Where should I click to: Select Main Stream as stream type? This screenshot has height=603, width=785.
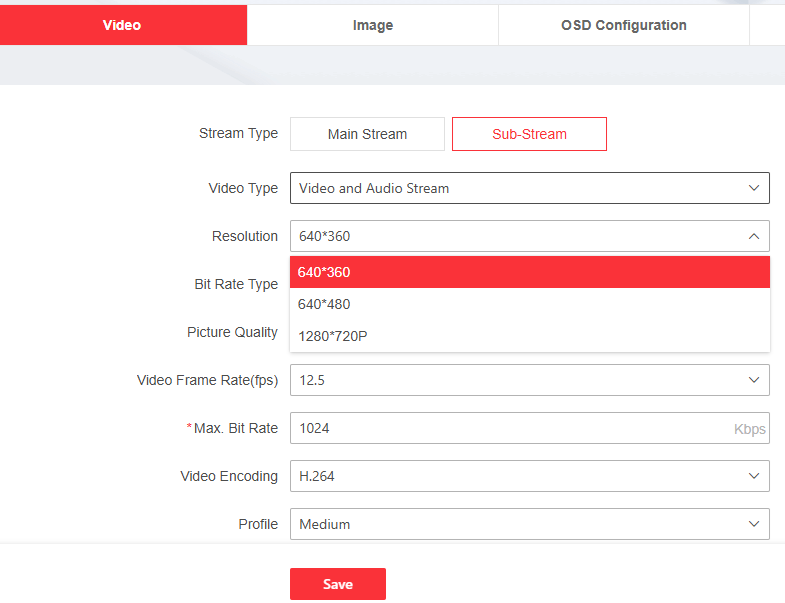point(367,134)
